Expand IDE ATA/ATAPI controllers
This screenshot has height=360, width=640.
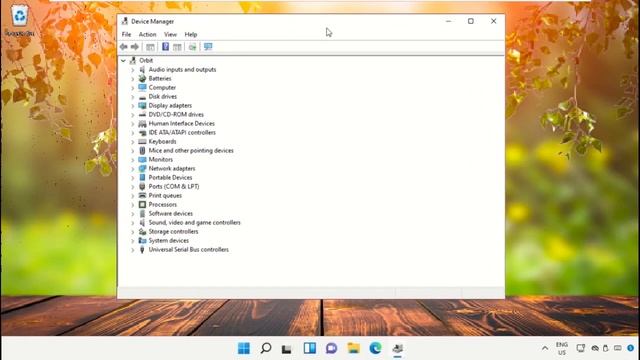click(133, 133)
